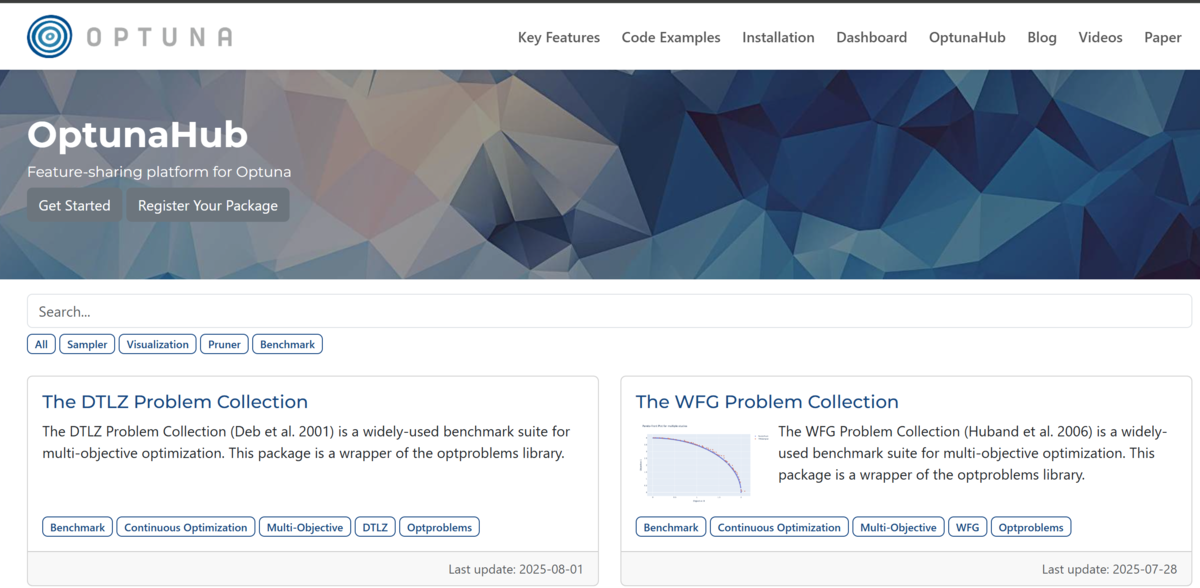Screen dimensions: 1200x588
Task: Select OptunaHub in the top navigation
Action: pyautogui.click(x=967, y=37)
